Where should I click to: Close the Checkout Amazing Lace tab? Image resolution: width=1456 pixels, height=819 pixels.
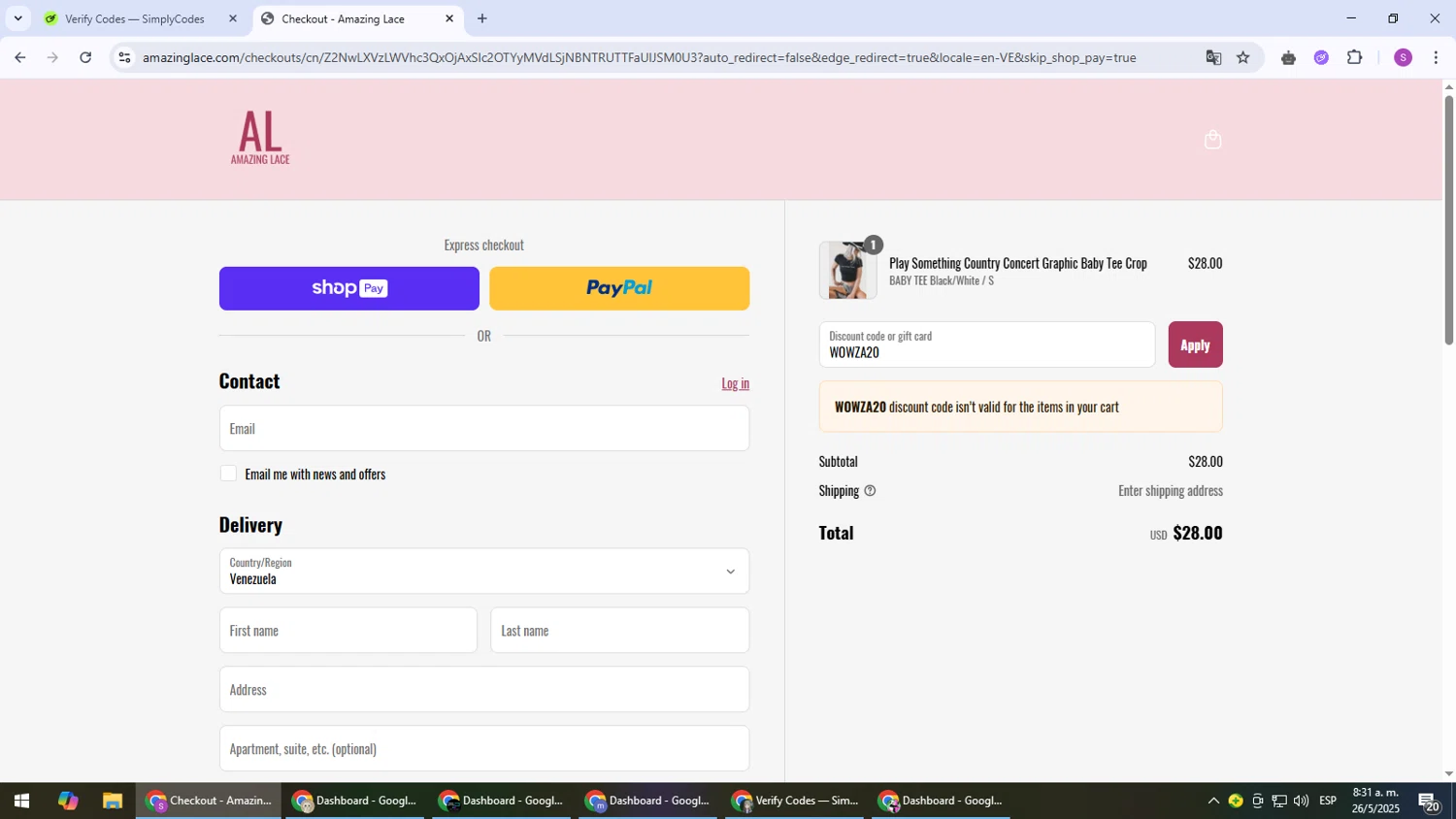pyautogui.click(x=449, y=18)
